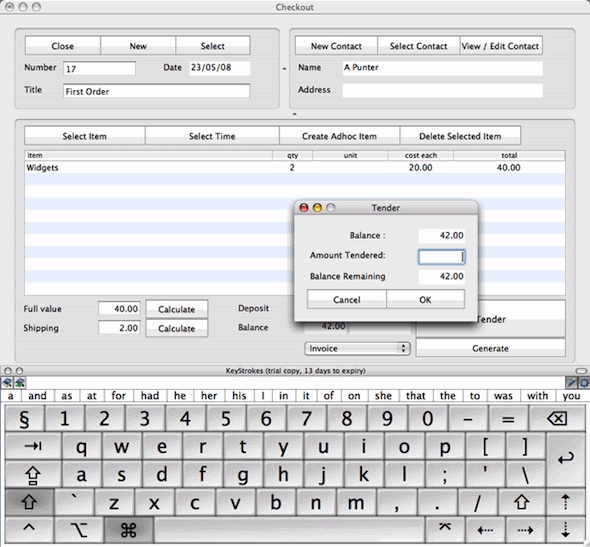
Task: Toggle the control (caret) modifier key
Action: (29, 530)
